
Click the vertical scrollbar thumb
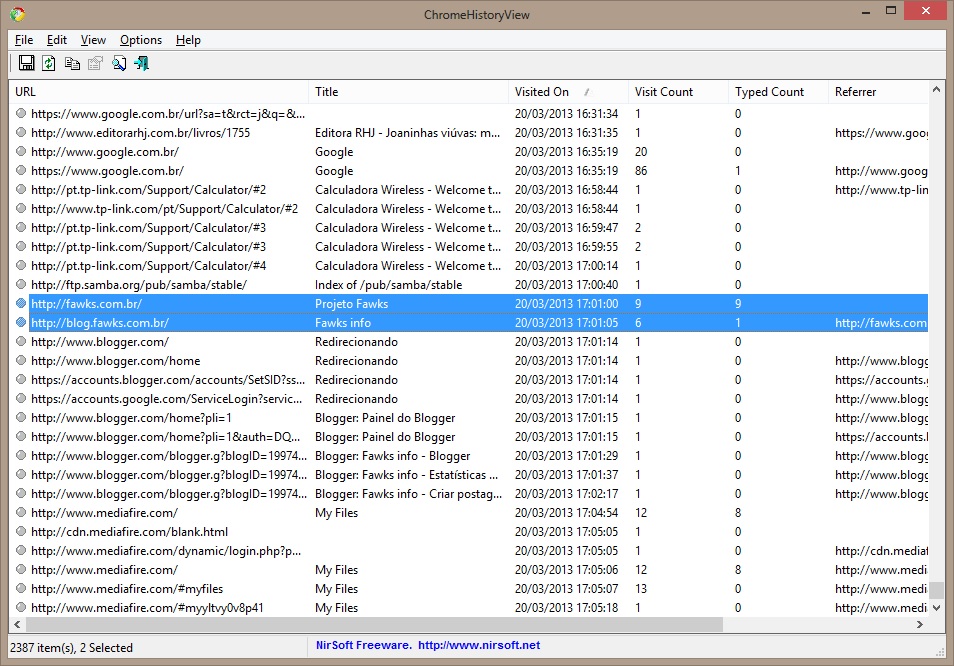click(936, 590)
